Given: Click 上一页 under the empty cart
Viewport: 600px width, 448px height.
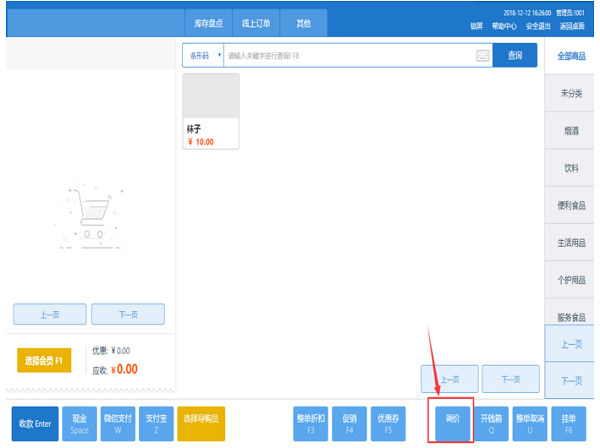Looking at the screenshot, I should tap(50, 314).
